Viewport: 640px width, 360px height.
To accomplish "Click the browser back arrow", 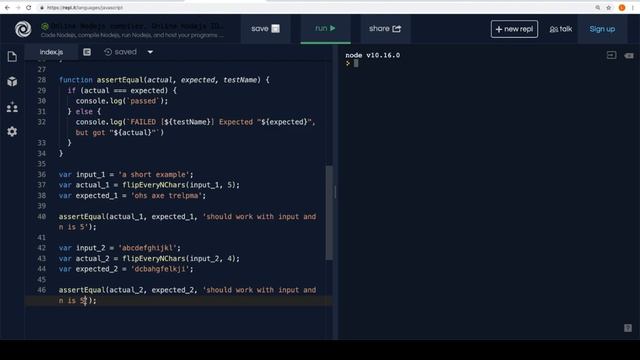I will [7, 7].
